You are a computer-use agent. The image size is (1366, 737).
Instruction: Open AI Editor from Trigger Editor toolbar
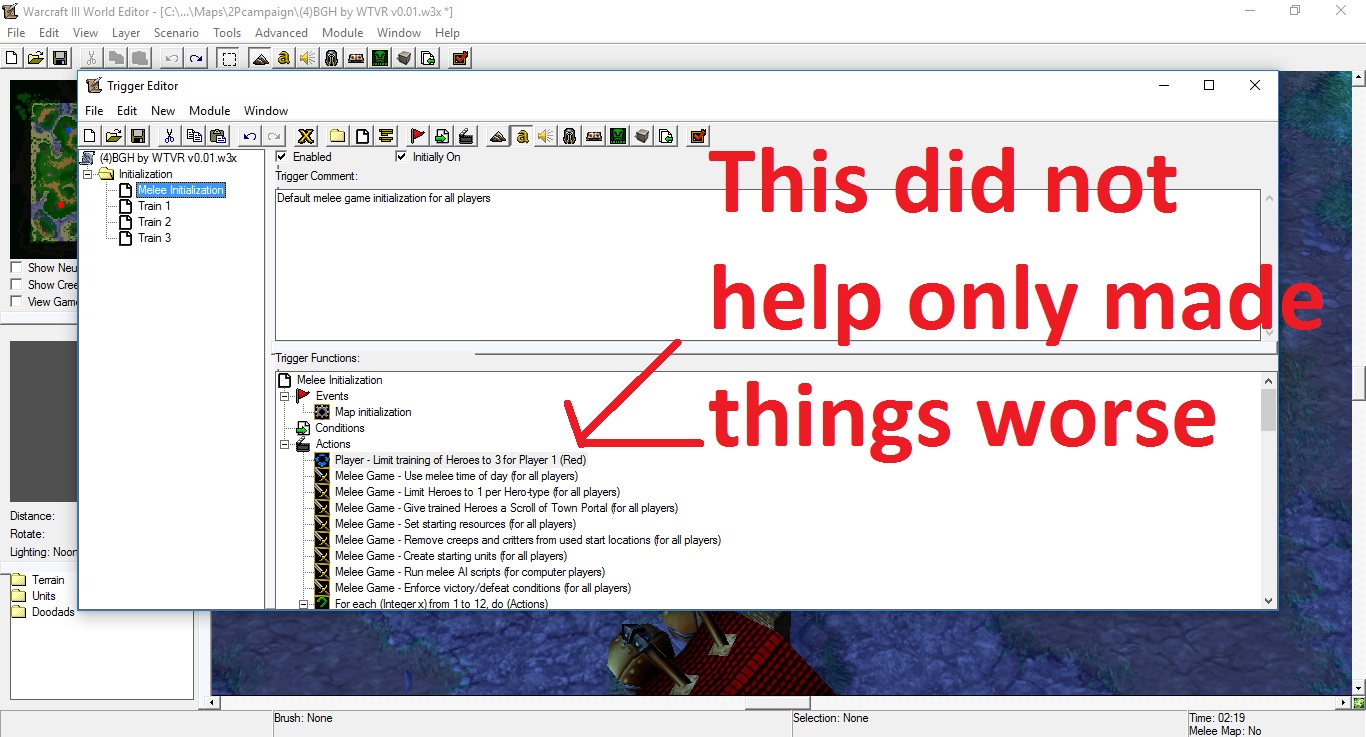(x=618, y=136)
